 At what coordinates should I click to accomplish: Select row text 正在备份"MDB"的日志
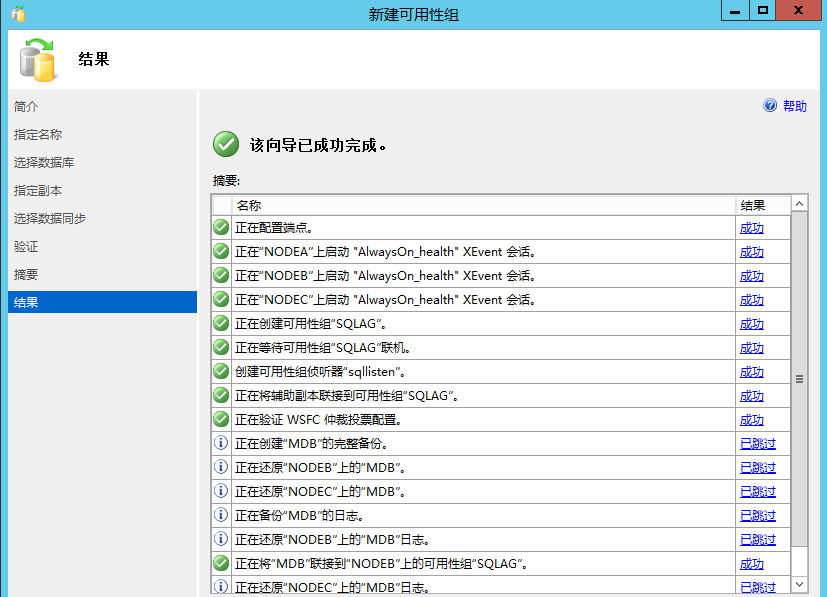(x=300, y=516)
